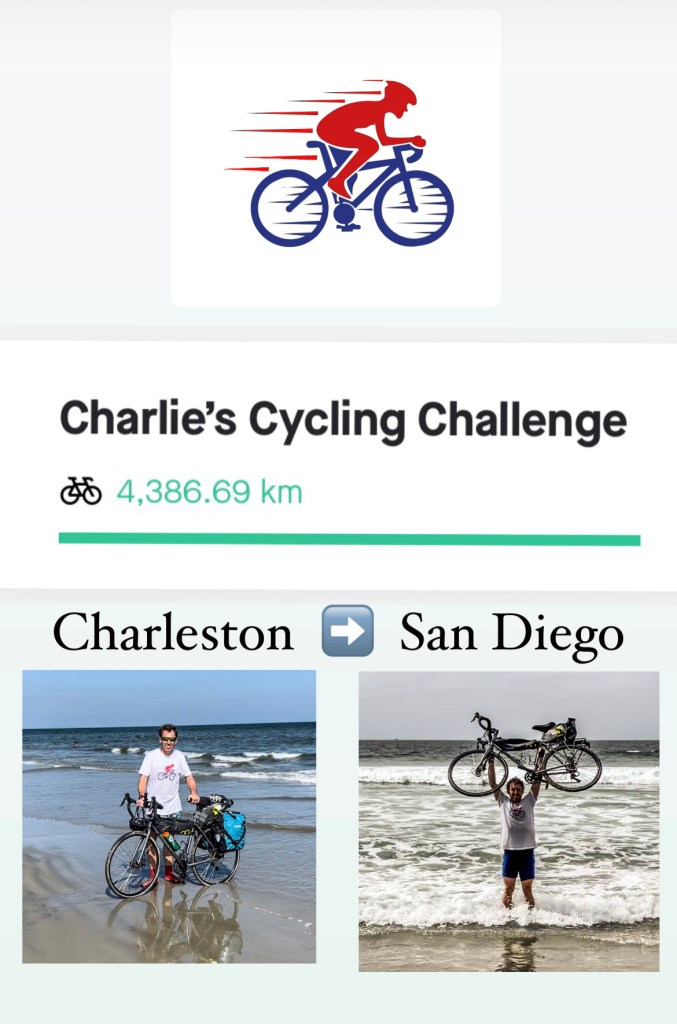The image size is (677, 1024).
Task: Click the rear wheel of the logo bike
Action: pos(289,207)
